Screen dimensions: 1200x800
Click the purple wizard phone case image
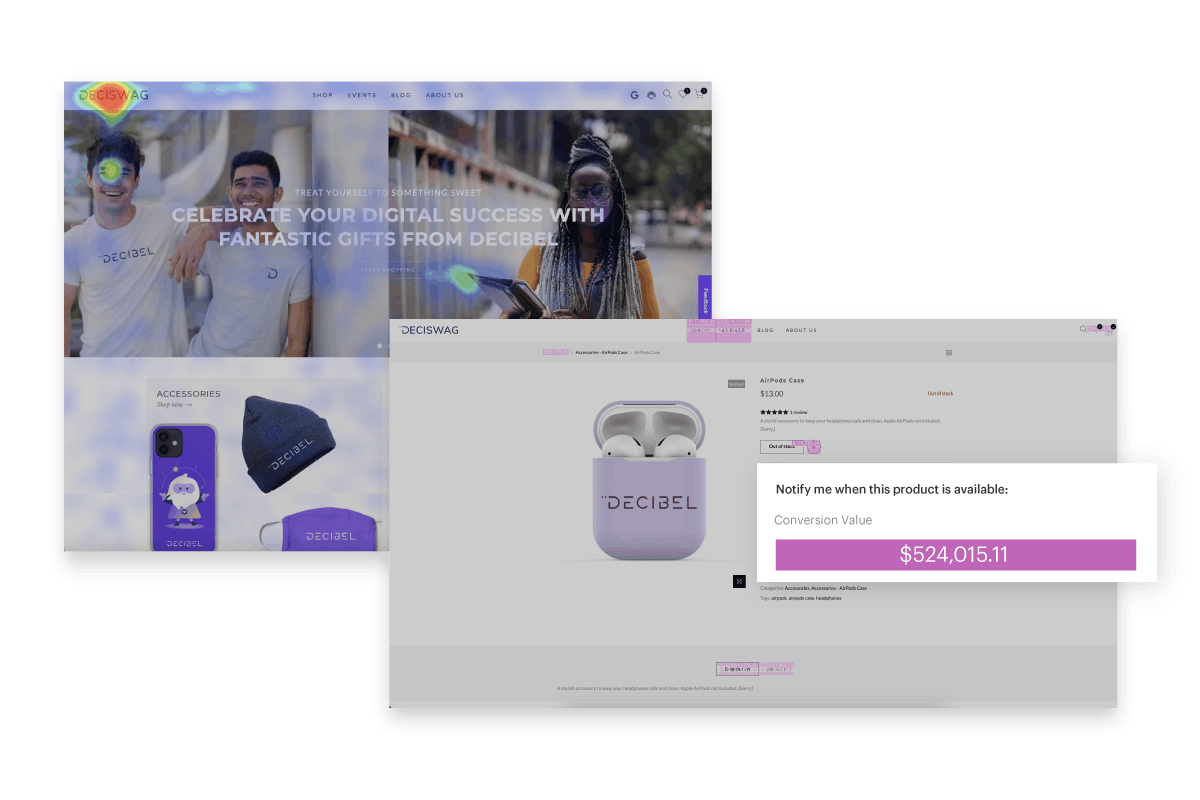[x=185, y=486]
